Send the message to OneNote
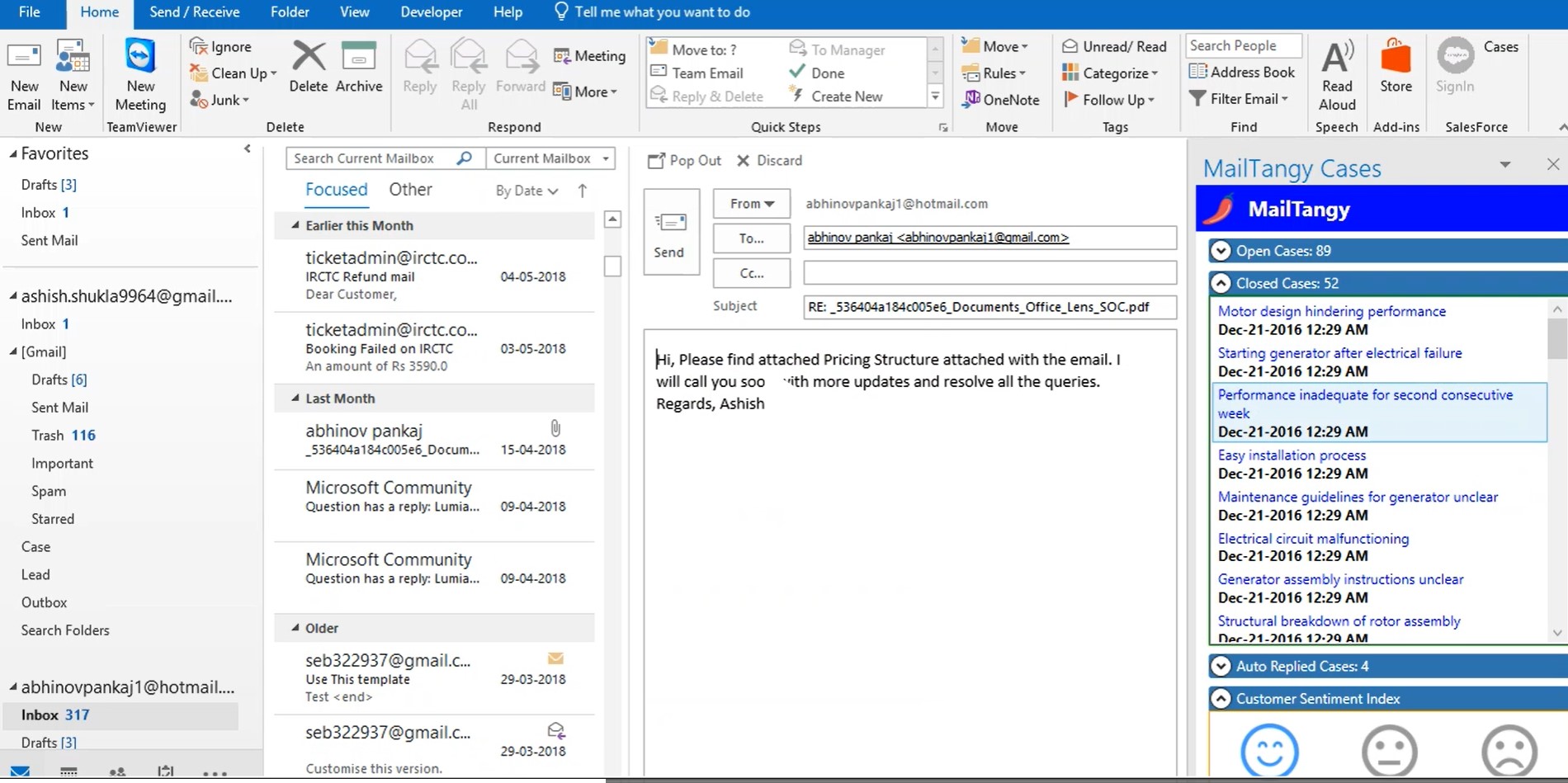The image size is (1568, 783). click(x=1001, y=100)
